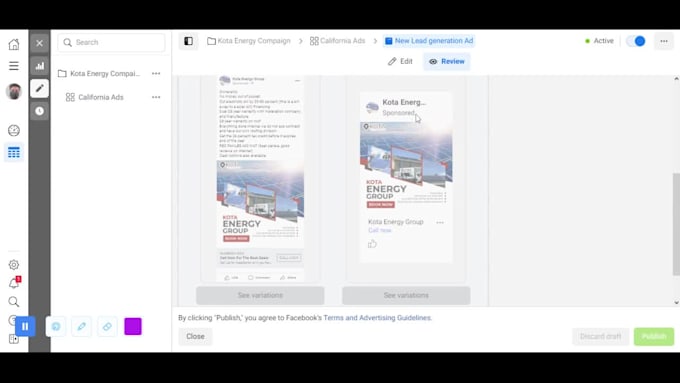Click the like thumb icon in right preview
This screenshot has height=383, width=680.
pos(372,244)
